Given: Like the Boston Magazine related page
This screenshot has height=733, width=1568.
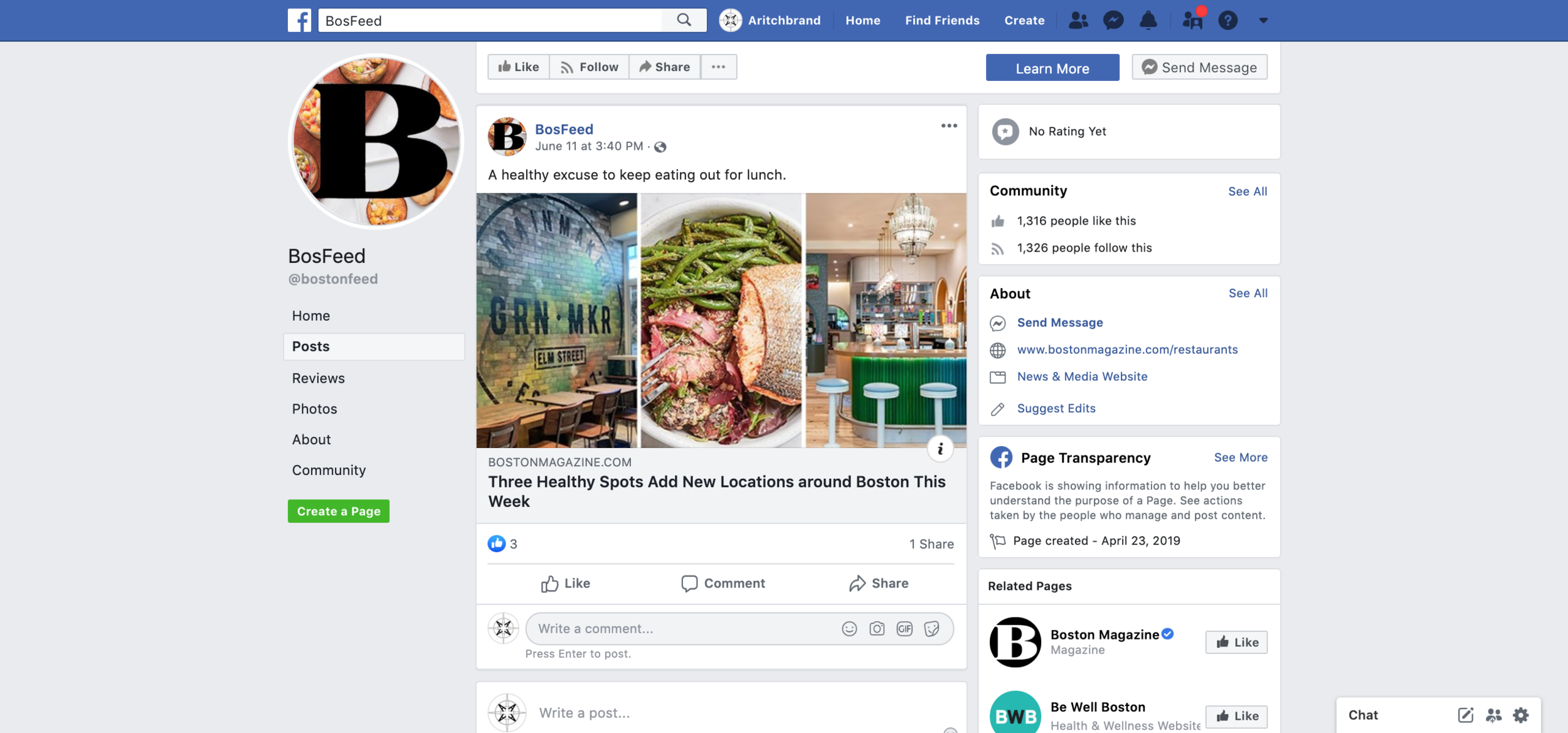Looking at the screenshot, I should (x=1236, y=642).
